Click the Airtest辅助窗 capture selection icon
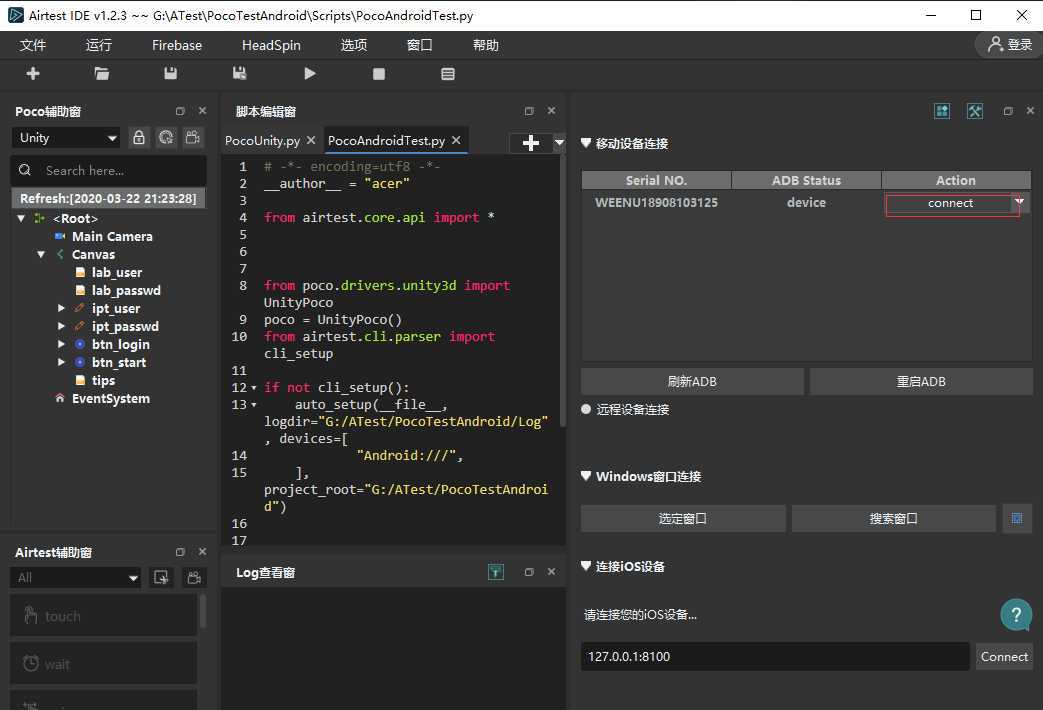 [x=161, y=578]
